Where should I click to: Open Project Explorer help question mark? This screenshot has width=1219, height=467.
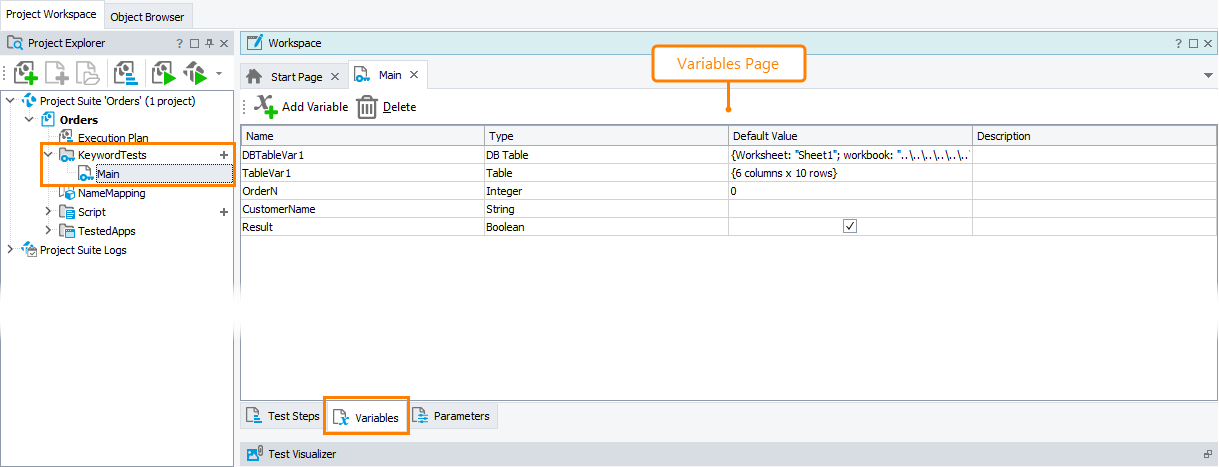pyautogui.click(x=180, y=44)
